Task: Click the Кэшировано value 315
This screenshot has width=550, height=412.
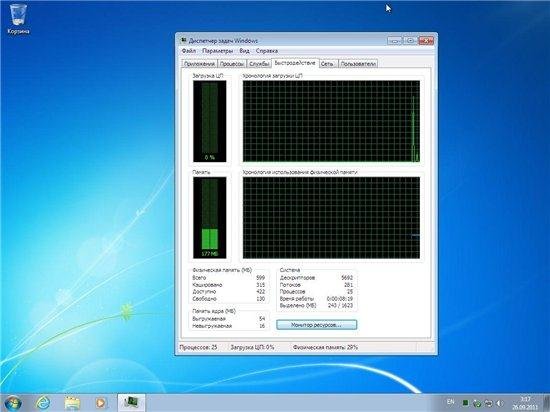Action: coord(260,285)
